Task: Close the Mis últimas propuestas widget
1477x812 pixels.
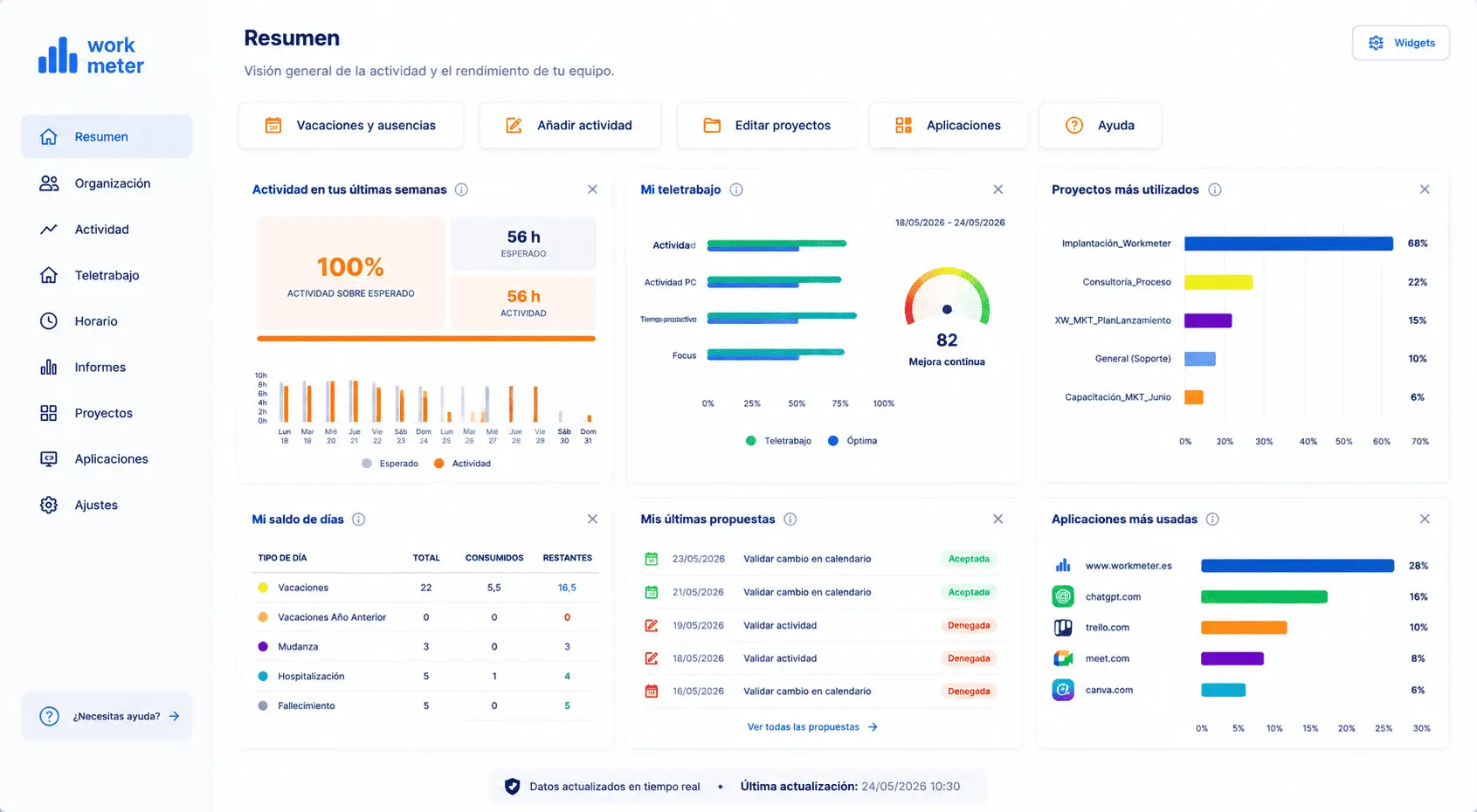Action: pyautogui.click(x=997, y=520)
